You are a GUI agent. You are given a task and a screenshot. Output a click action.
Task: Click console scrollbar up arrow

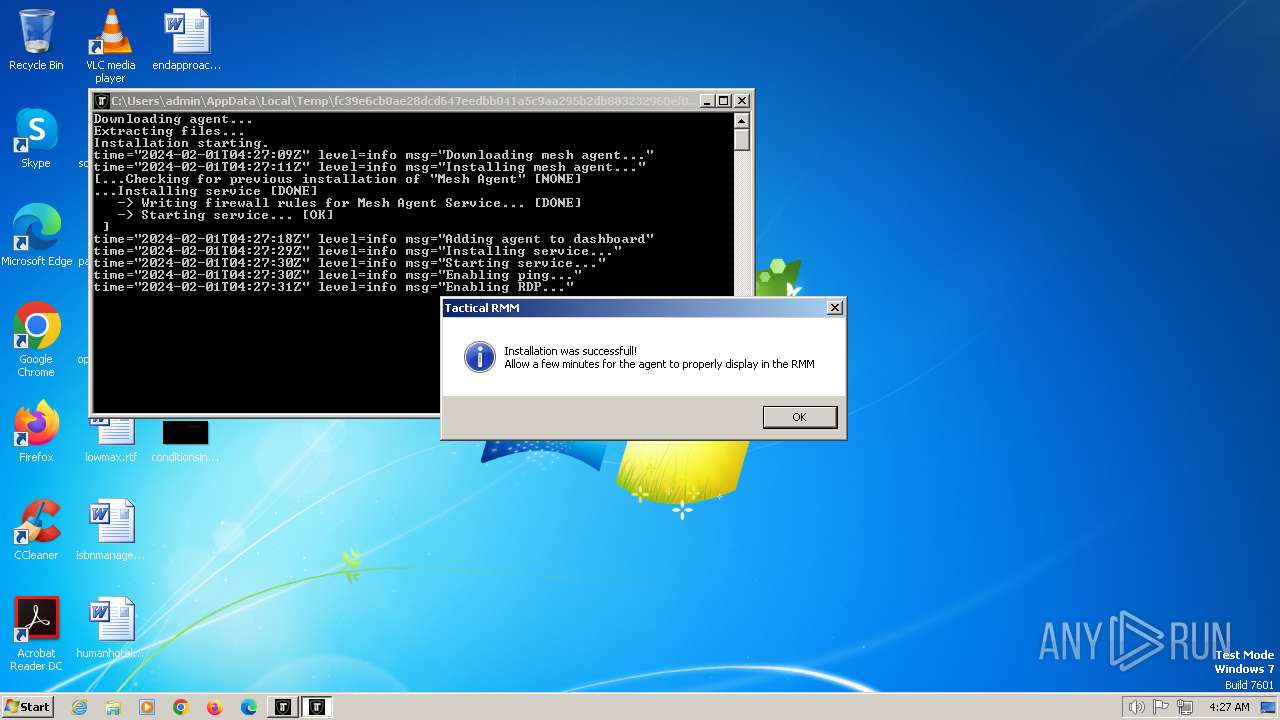pos(741,121)
